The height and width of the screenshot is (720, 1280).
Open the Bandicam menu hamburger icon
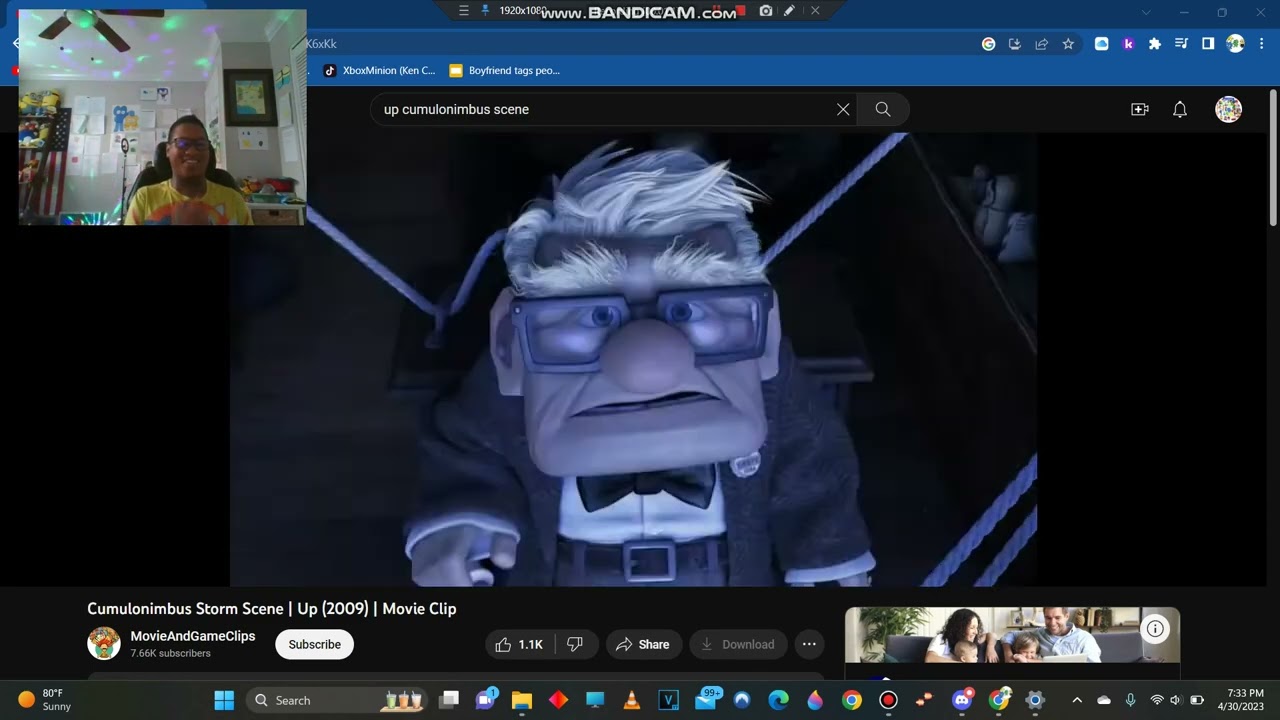coord(463,10)
